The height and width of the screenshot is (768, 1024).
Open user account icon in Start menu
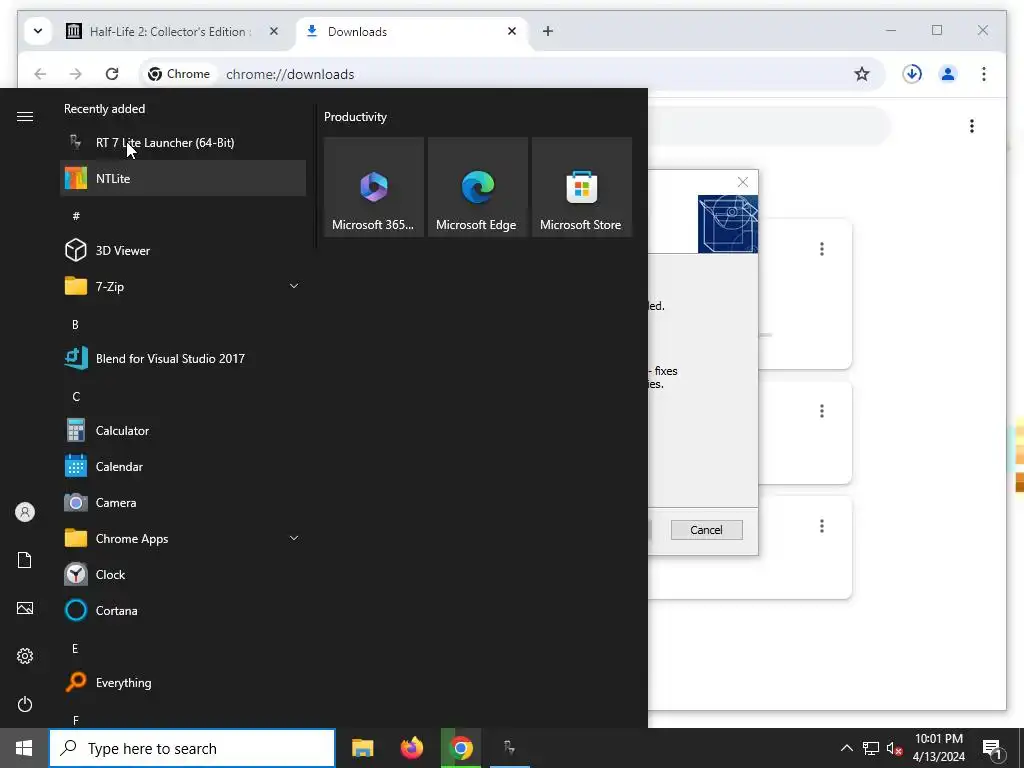click(x=25, y=512)
